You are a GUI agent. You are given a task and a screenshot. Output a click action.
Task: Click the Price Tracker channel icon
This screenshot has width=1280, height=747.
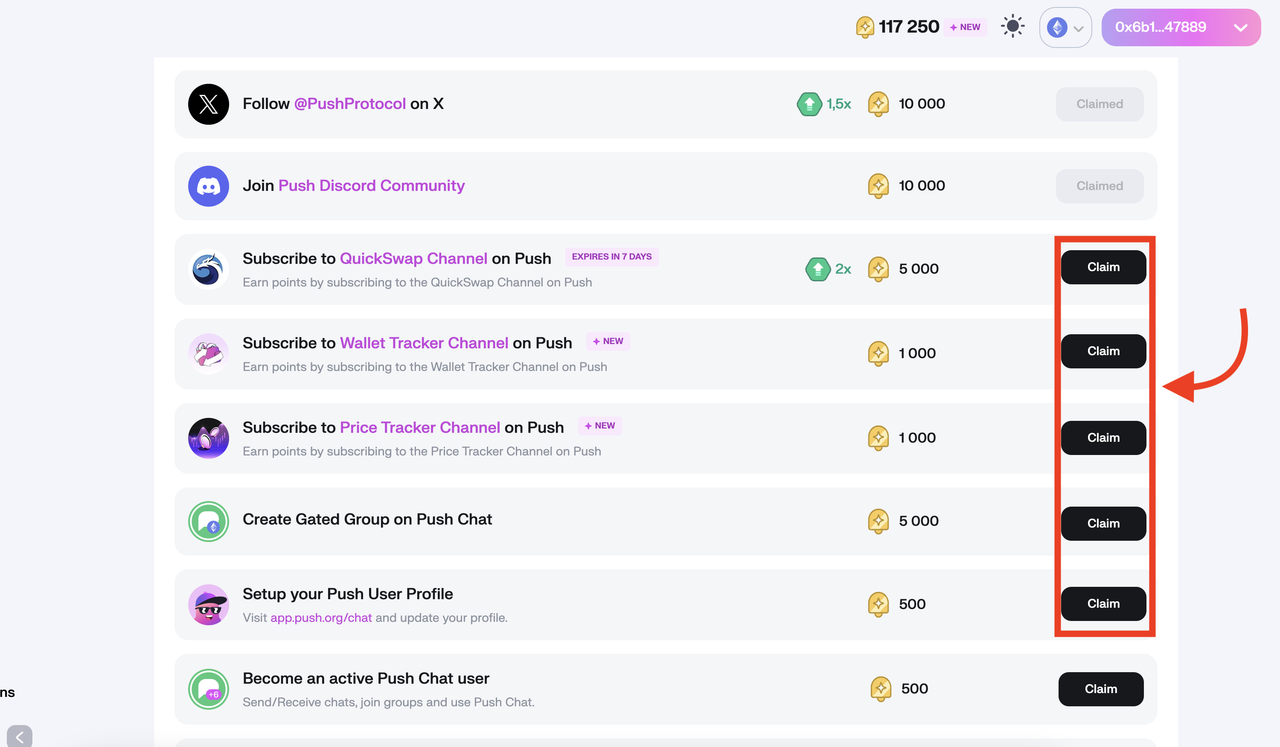click(208, 438)
